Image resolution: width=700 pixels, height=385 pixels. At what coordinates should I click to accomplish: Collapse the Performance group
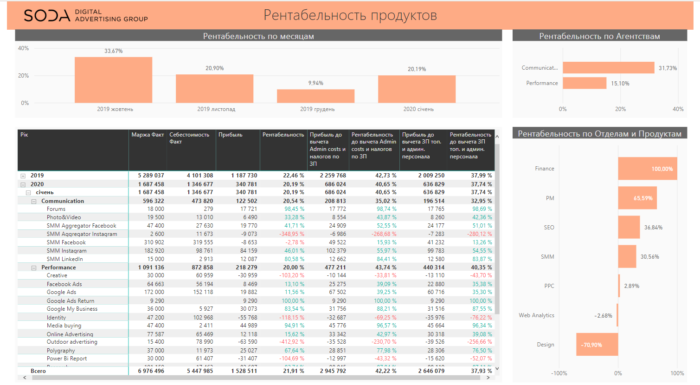[x=33, y=268]
